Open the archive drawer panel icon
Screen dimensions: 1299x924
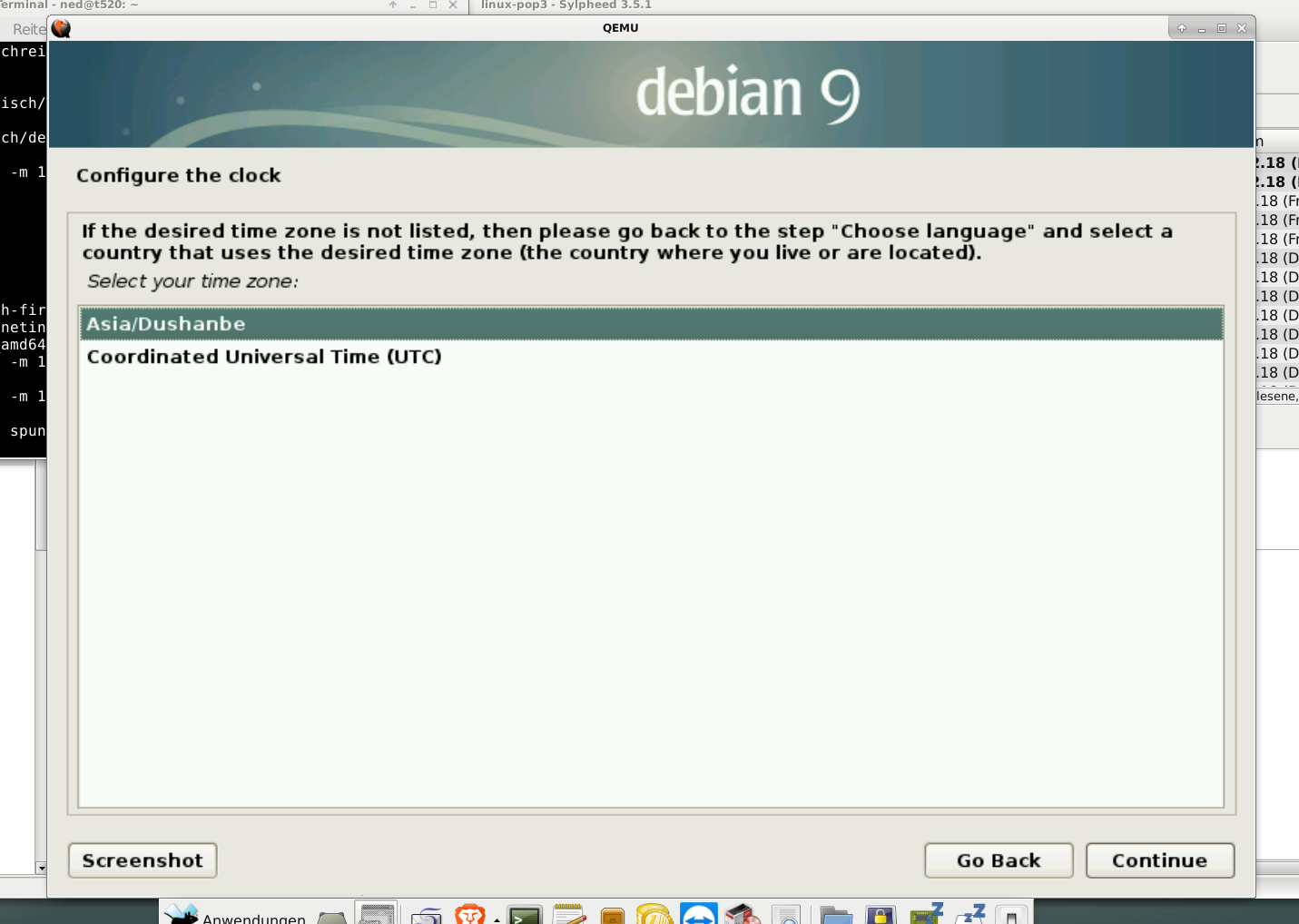point(613,916)
